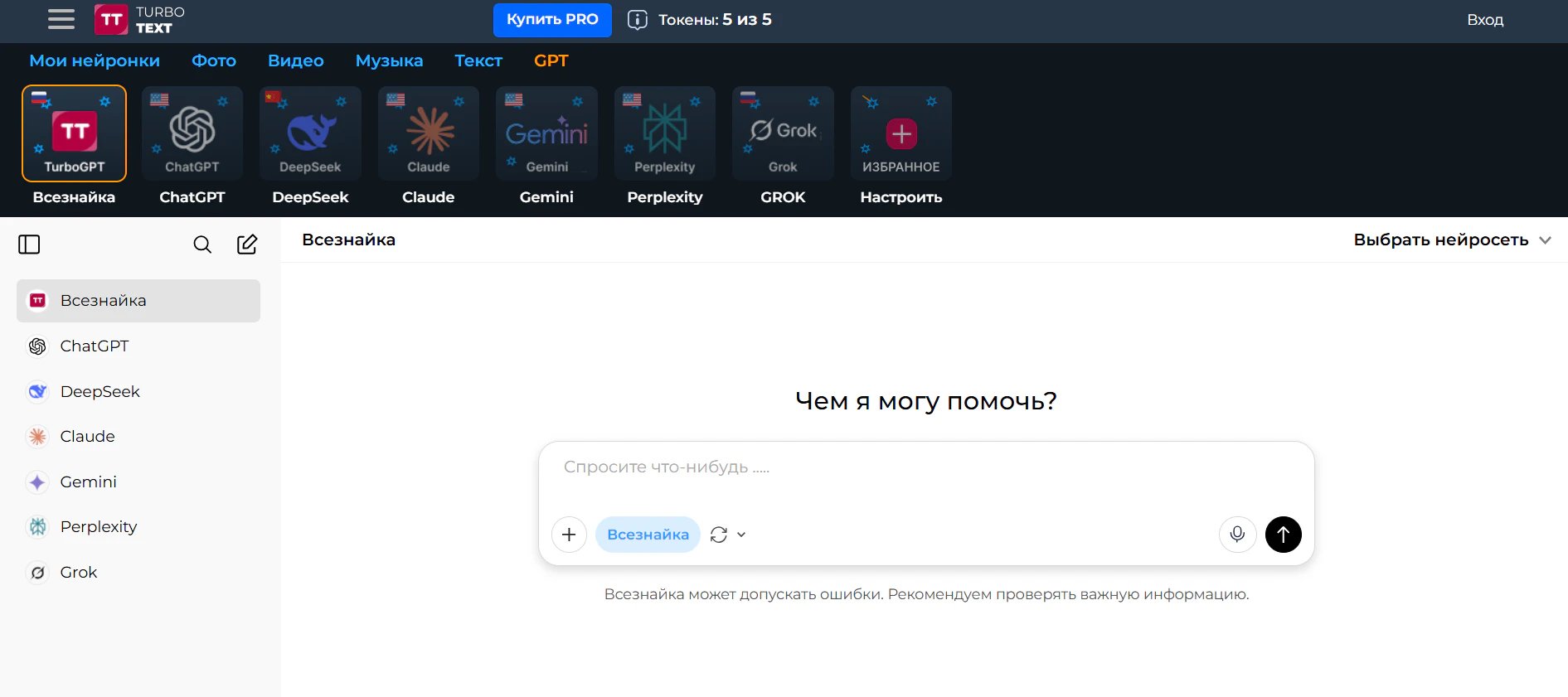Click the TurboText logo

pos(139,20)
